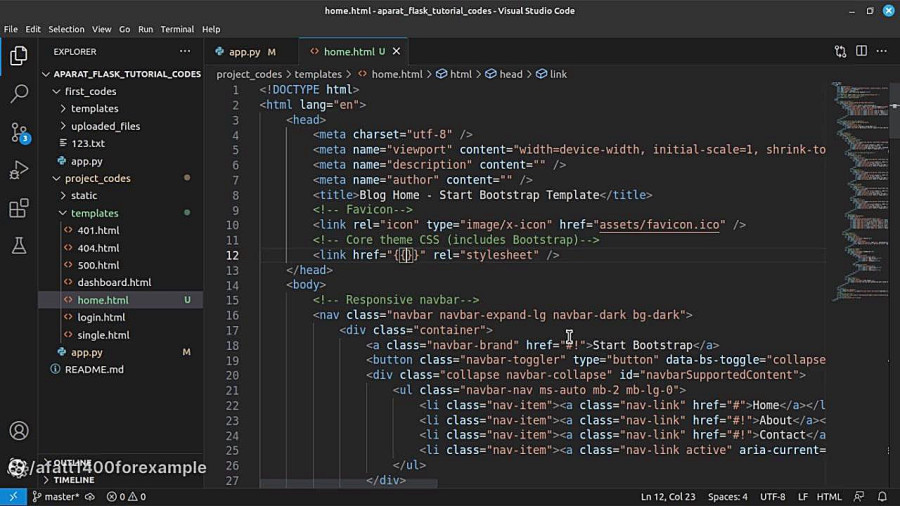This screenshot has height=506, width=900.
Task: Change end of line via LF
Action: pyautogui.click(x=802, y=497)
